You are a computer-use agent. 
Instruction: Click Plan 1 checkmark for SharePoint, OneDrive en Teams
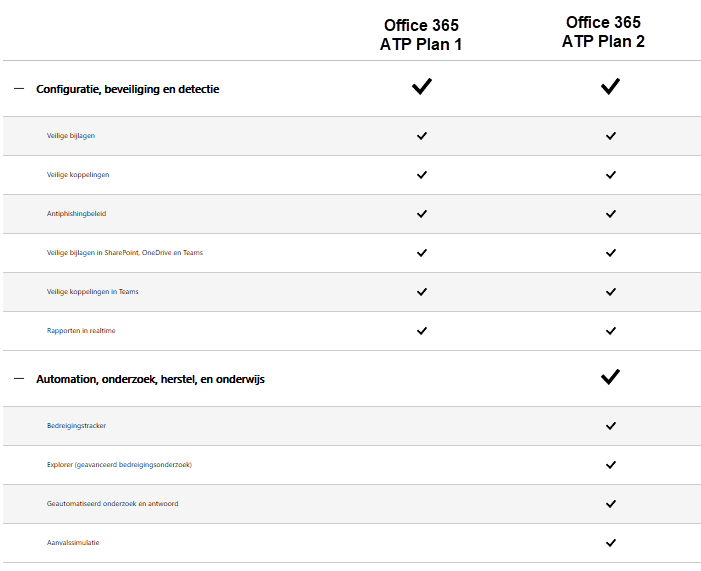pyautogui.click(x=422, y=253)
